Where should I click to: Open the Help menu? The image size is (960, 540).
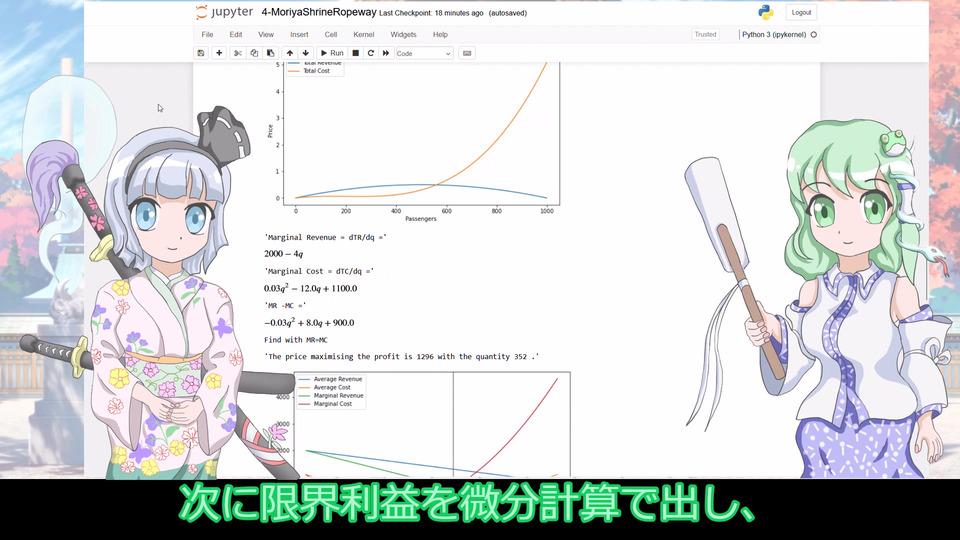440,35
